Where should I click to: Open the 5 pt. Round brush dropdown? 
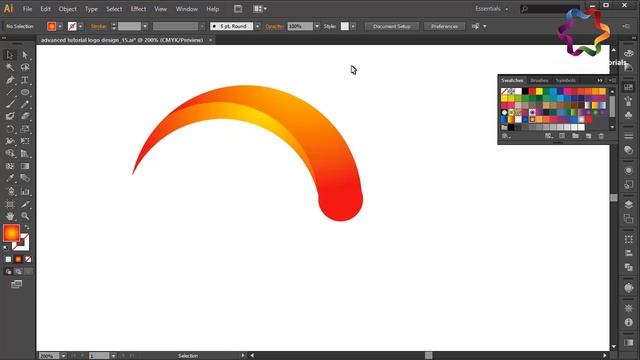[x=258, y=27]
